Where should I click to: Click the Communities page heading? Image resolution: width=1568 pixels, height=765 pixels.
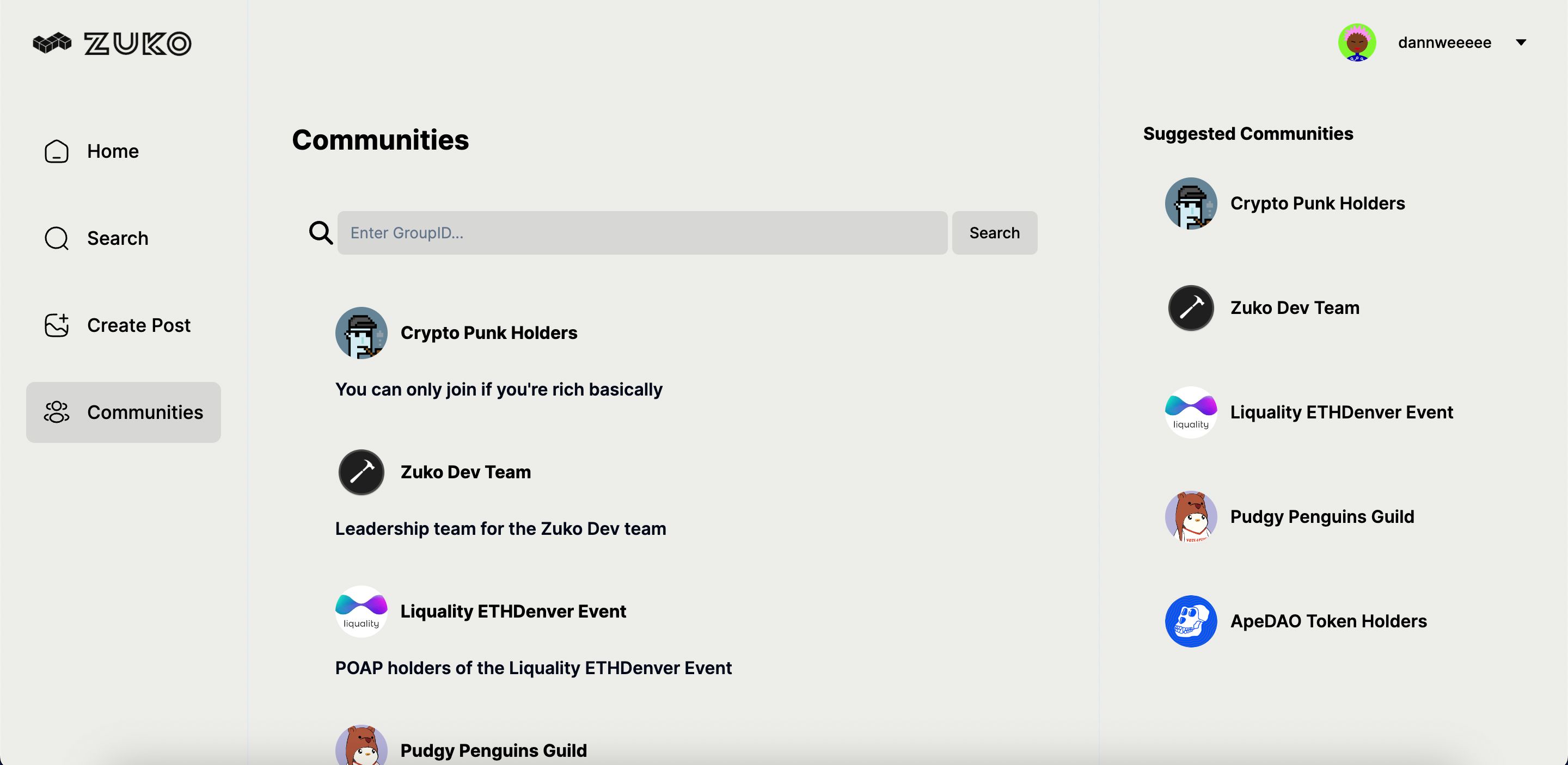[381, 140]
